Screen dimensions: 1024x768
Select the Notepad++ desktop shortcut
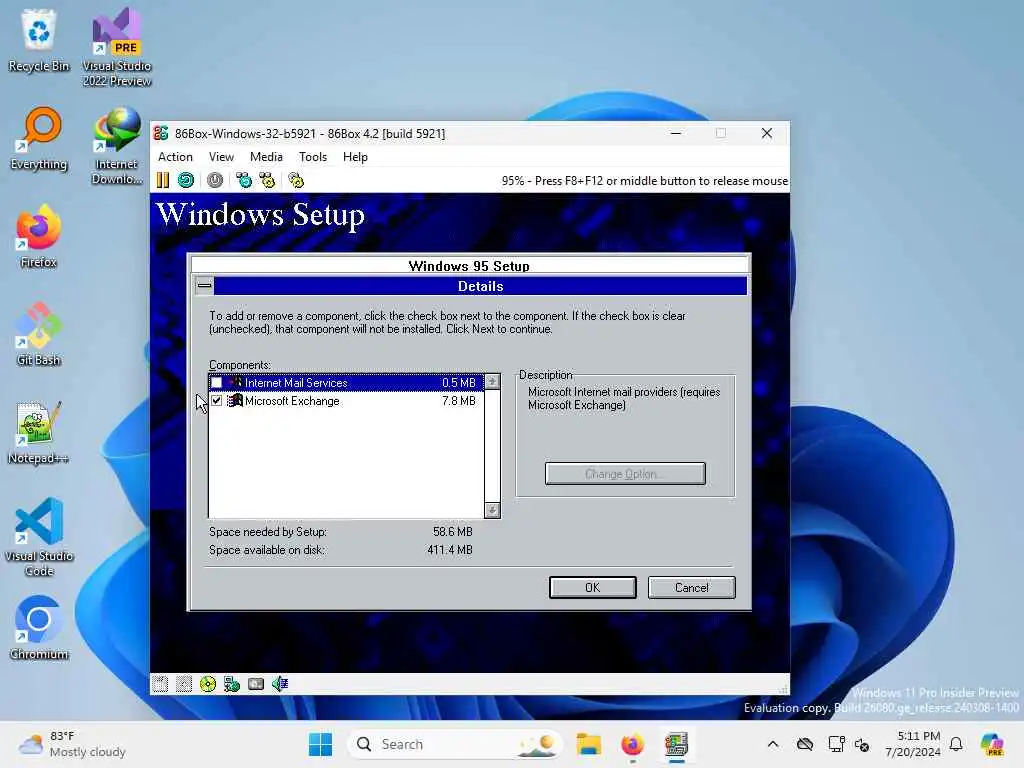[x=39, y=432]
